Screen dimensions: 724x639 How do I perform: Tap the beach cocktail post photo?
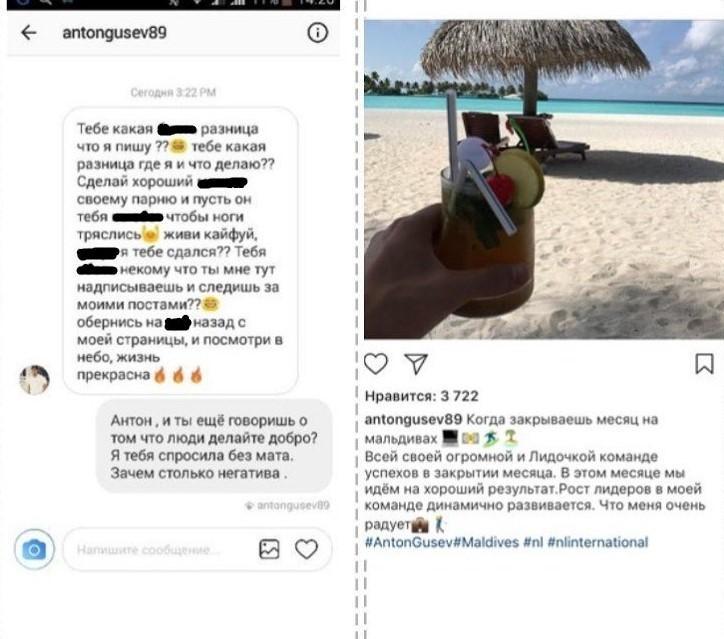[544, 180]
